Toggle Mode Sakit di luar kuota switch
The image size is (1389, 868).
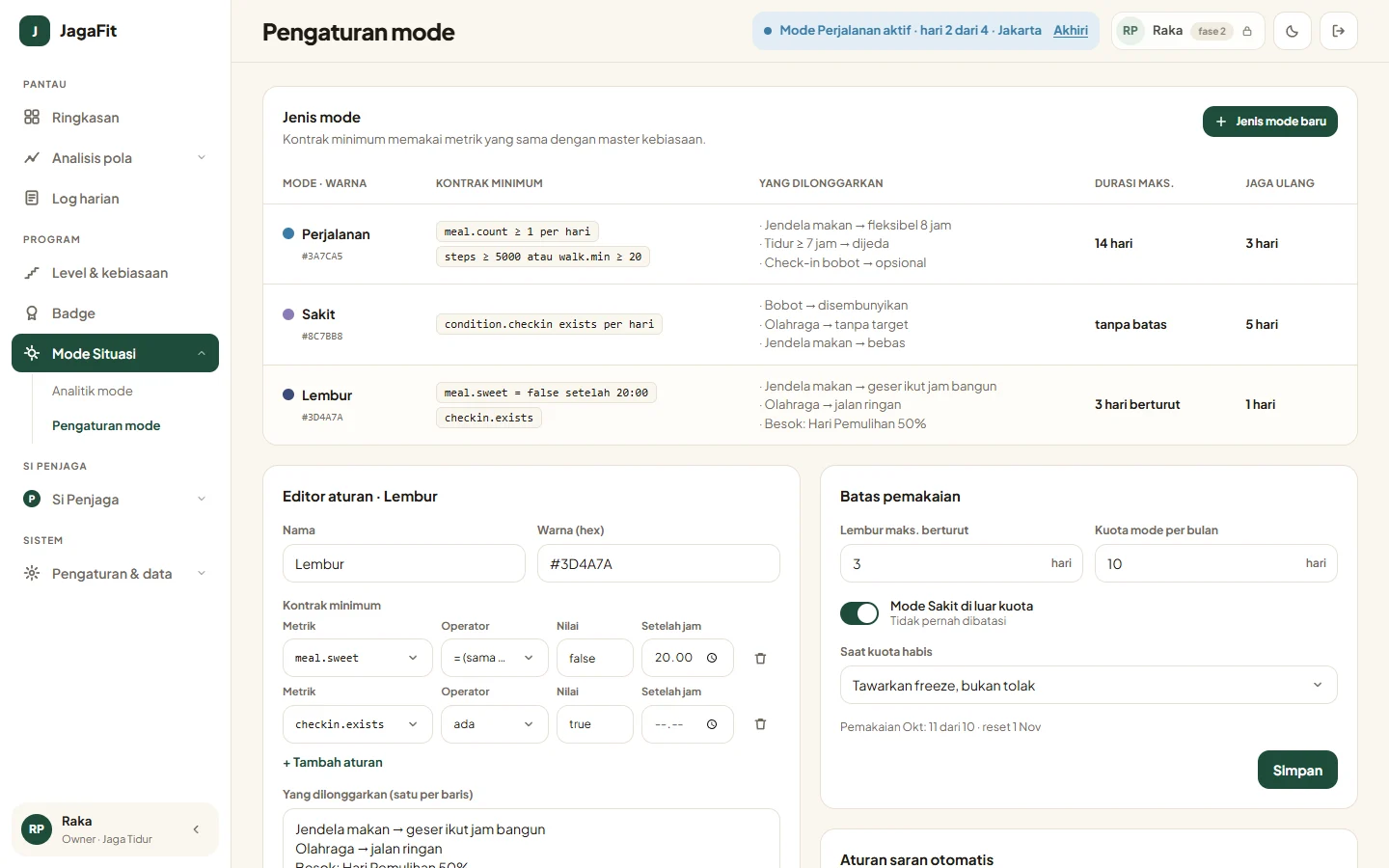click(x=859, y=613)
